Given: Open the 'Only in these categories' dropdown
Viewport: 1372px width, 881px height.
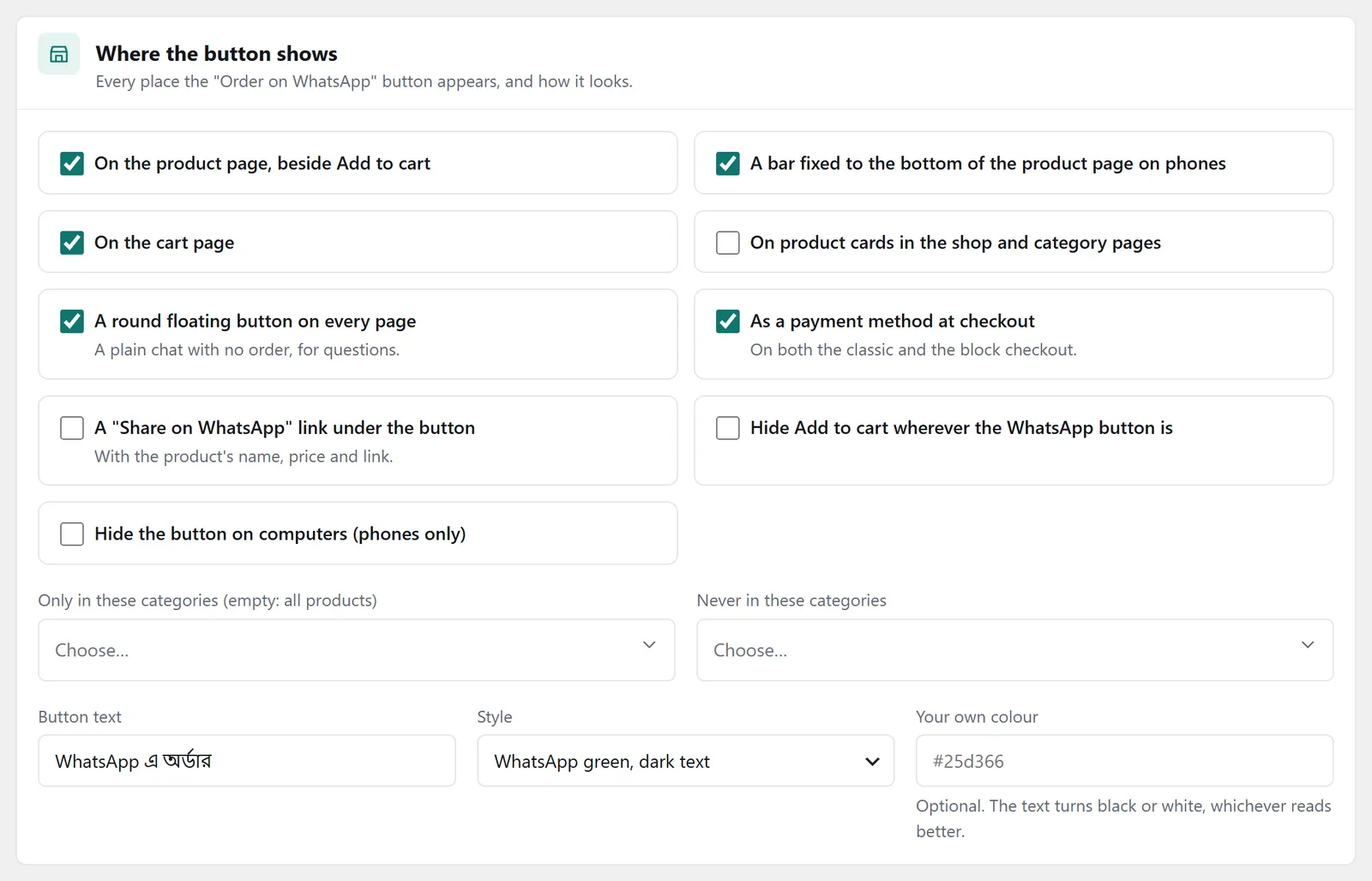Looking at the screenshot, I should click(357, 650).
